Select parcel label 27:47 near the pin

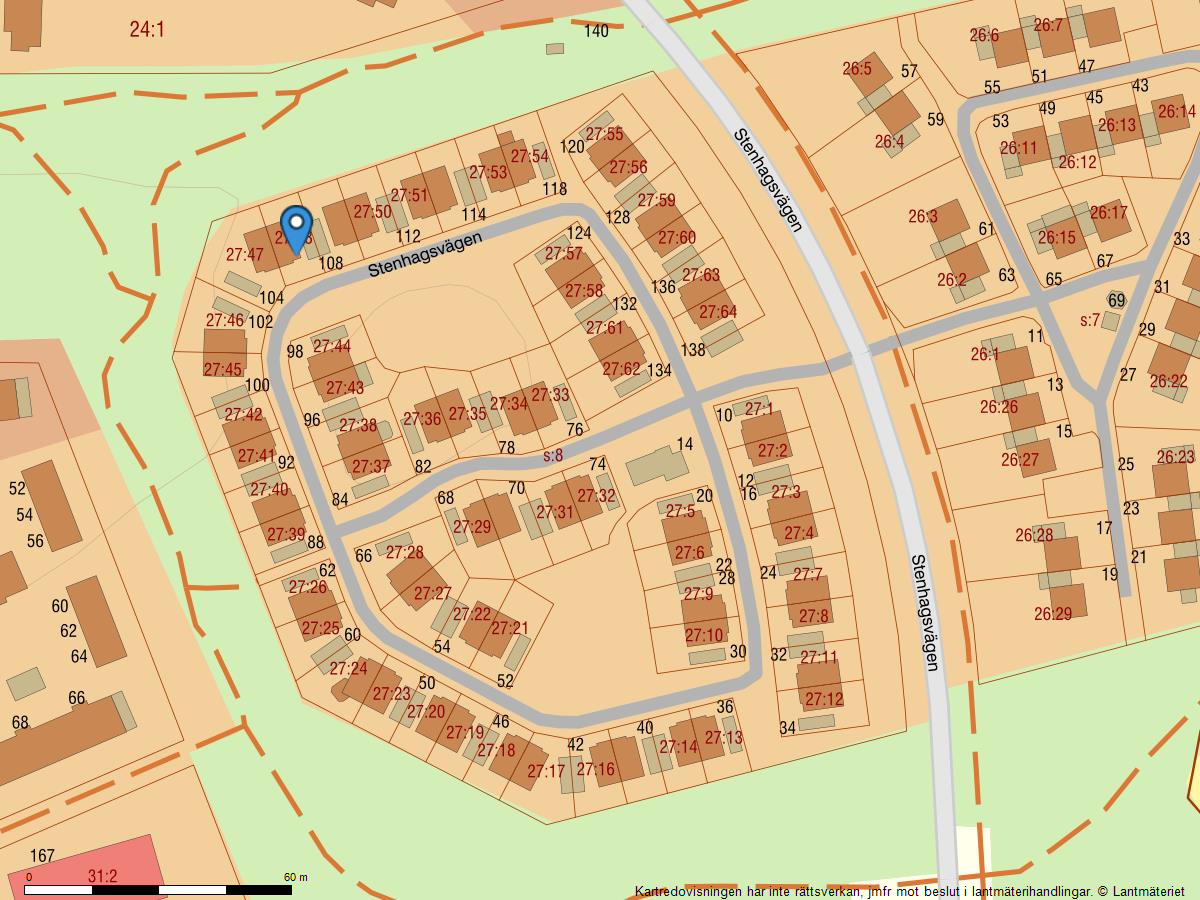245,256
